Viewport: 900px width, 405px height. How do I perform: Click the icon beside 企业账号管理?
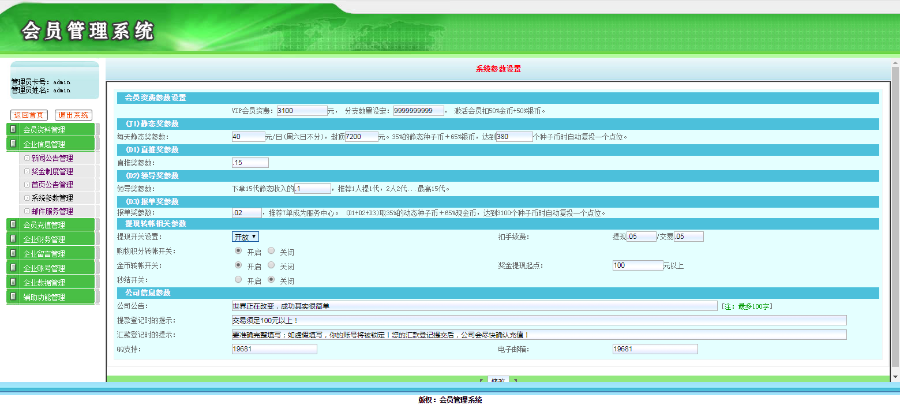(13, 267)
